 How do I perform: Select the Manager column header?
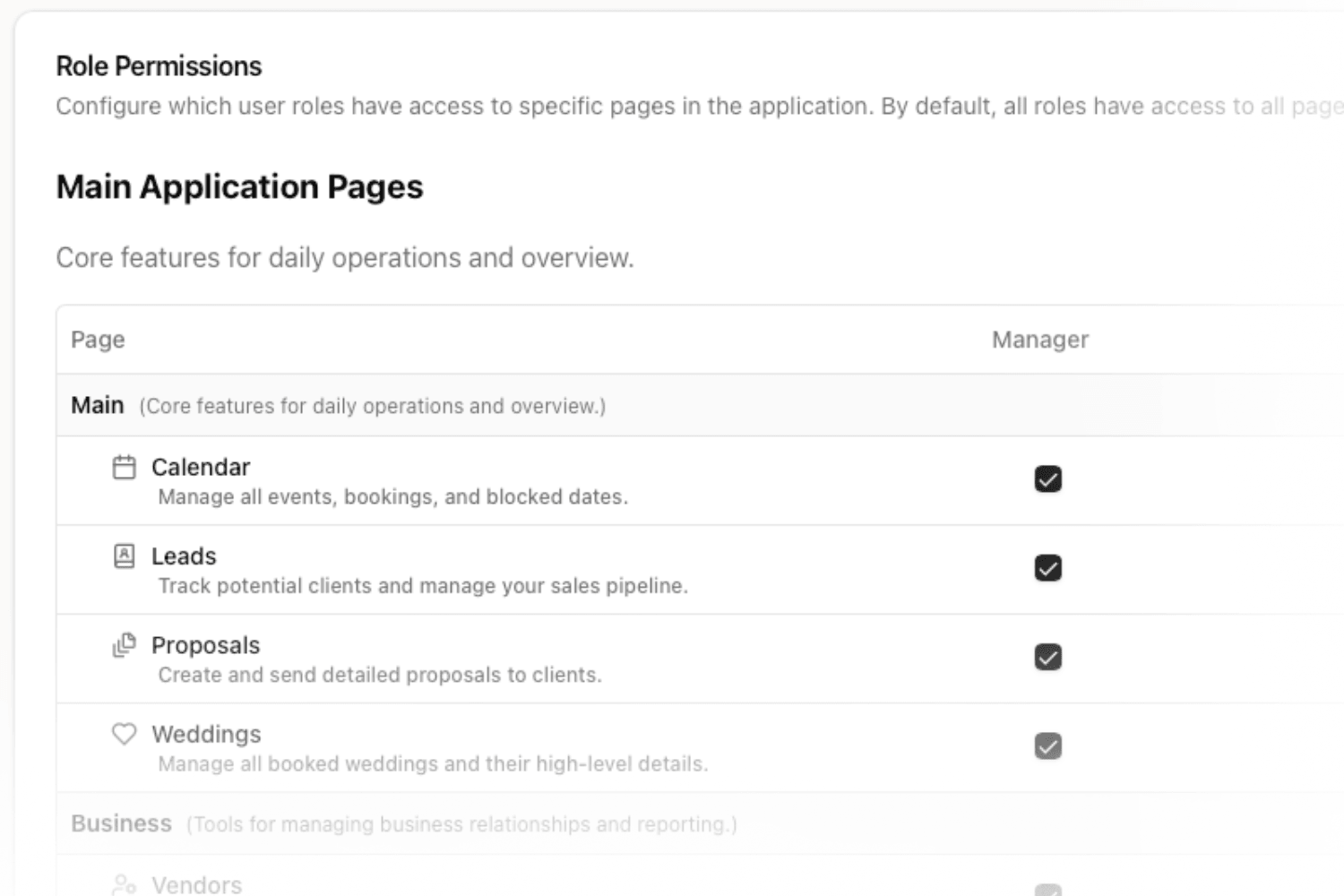coord(1039,340)
